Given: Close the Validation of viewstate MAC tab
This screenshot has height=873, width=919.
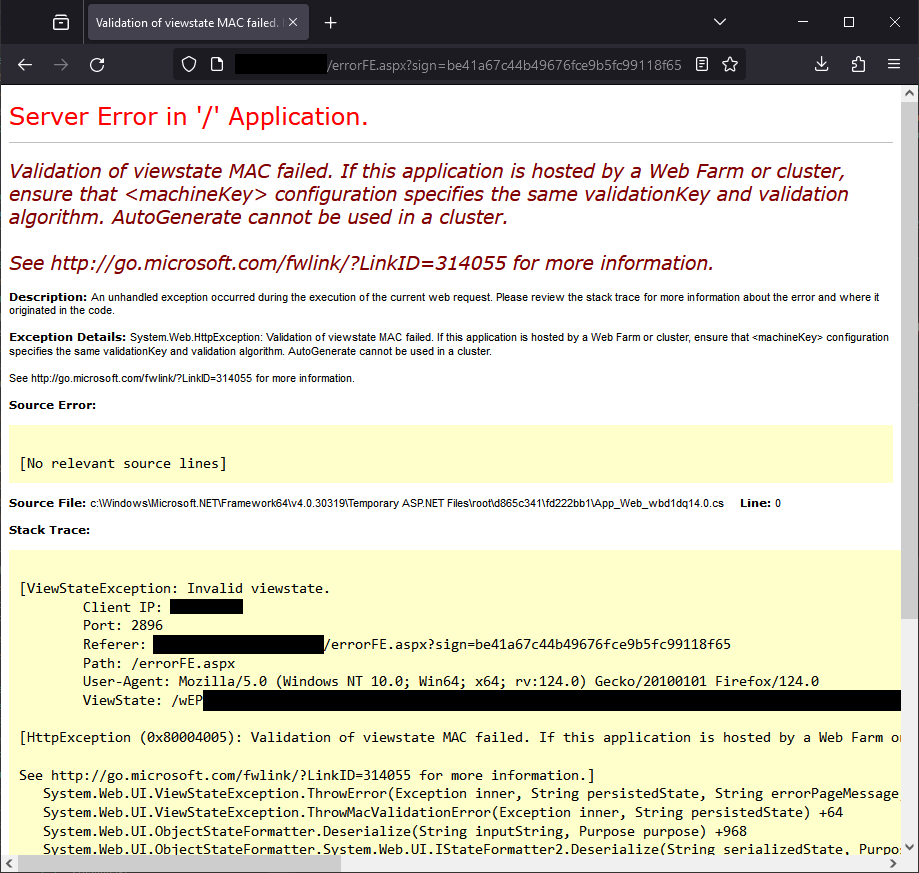Looking at the screenshot, I should [x=293, y=22].
